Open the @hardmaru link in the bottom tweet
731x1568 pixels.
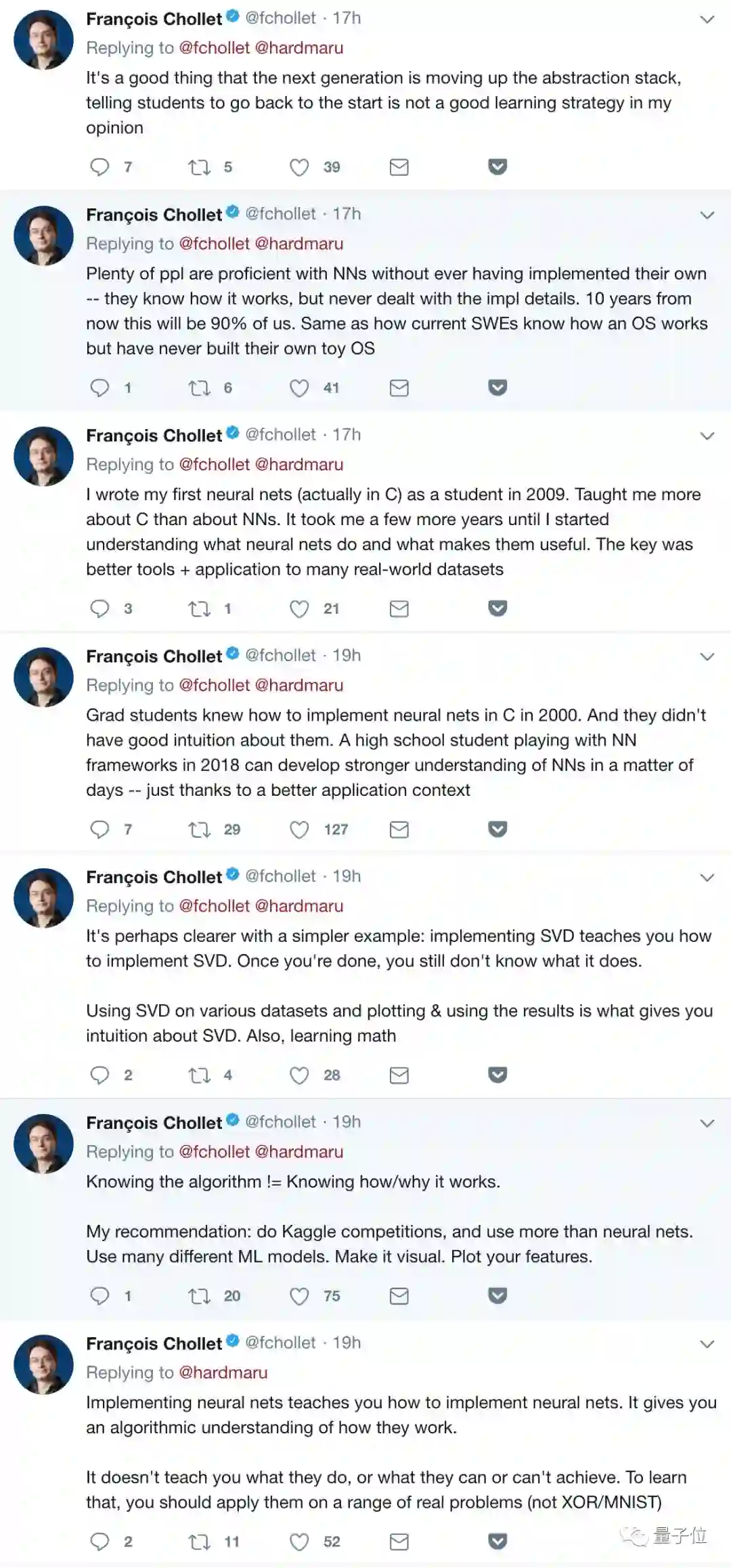(x=223, y=1372)
